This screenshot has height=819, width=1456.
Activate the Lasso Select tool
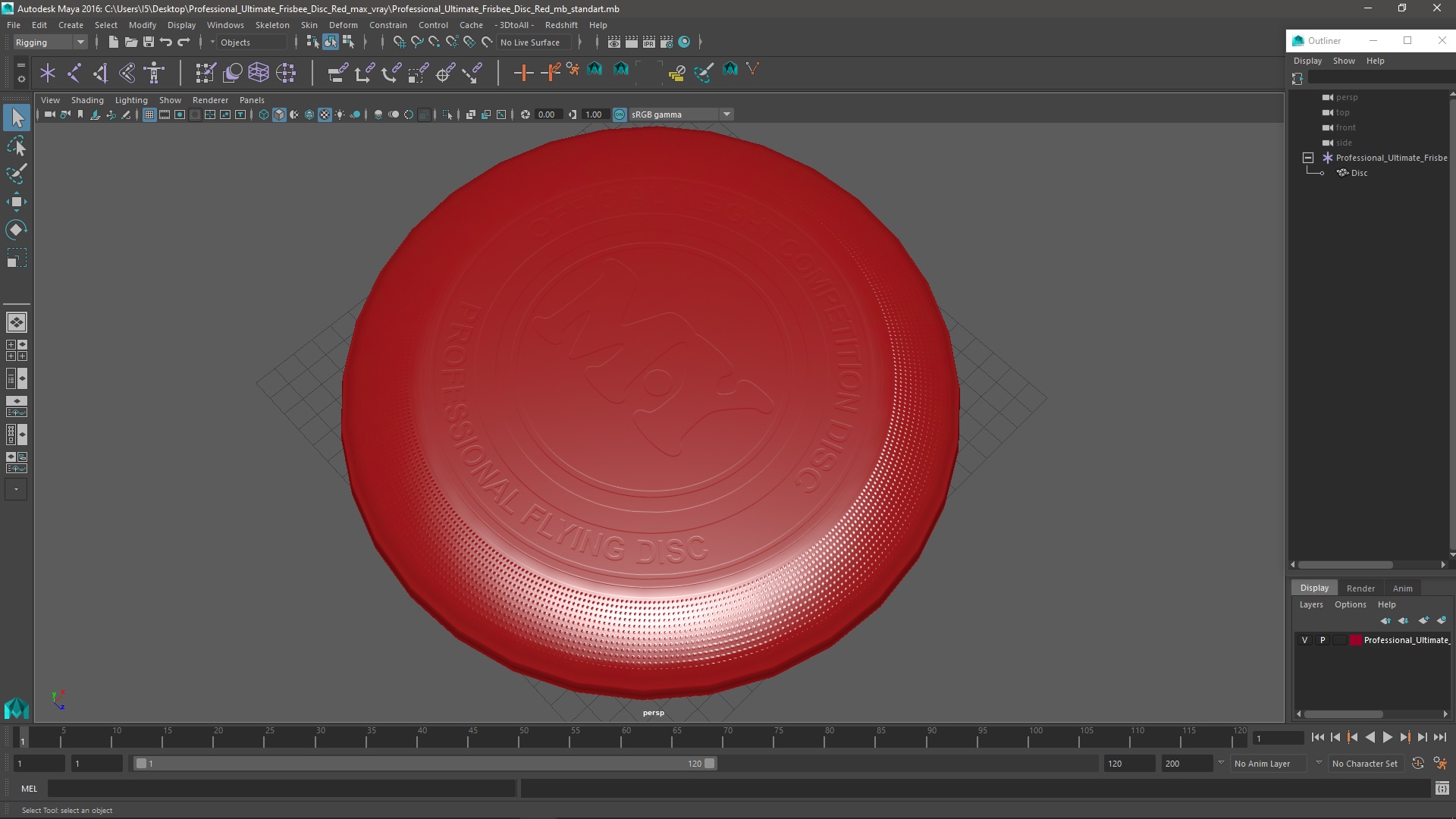tap(16, 146)
